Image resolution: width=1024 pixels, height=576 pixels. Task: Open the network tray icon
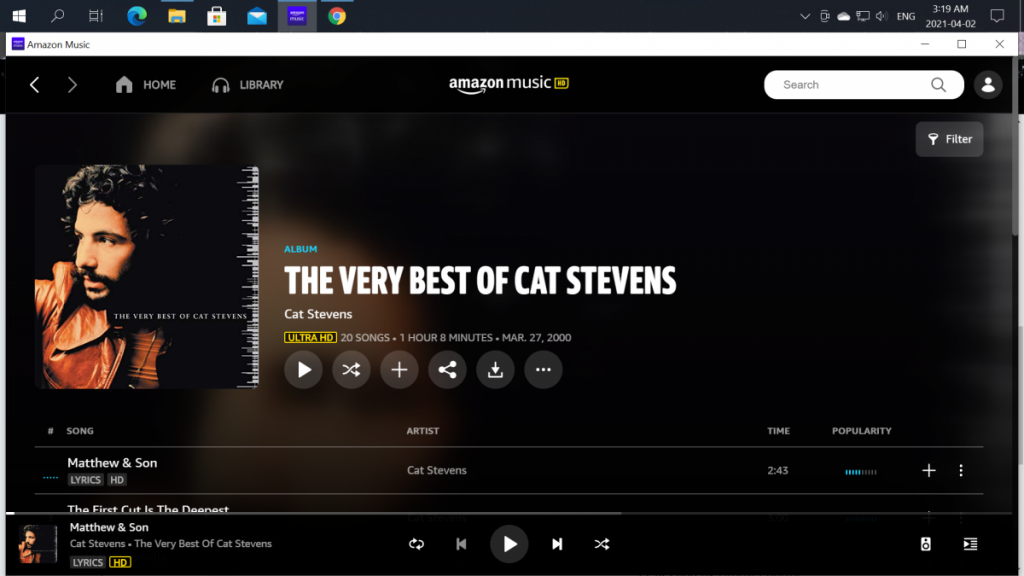(863, 16)
